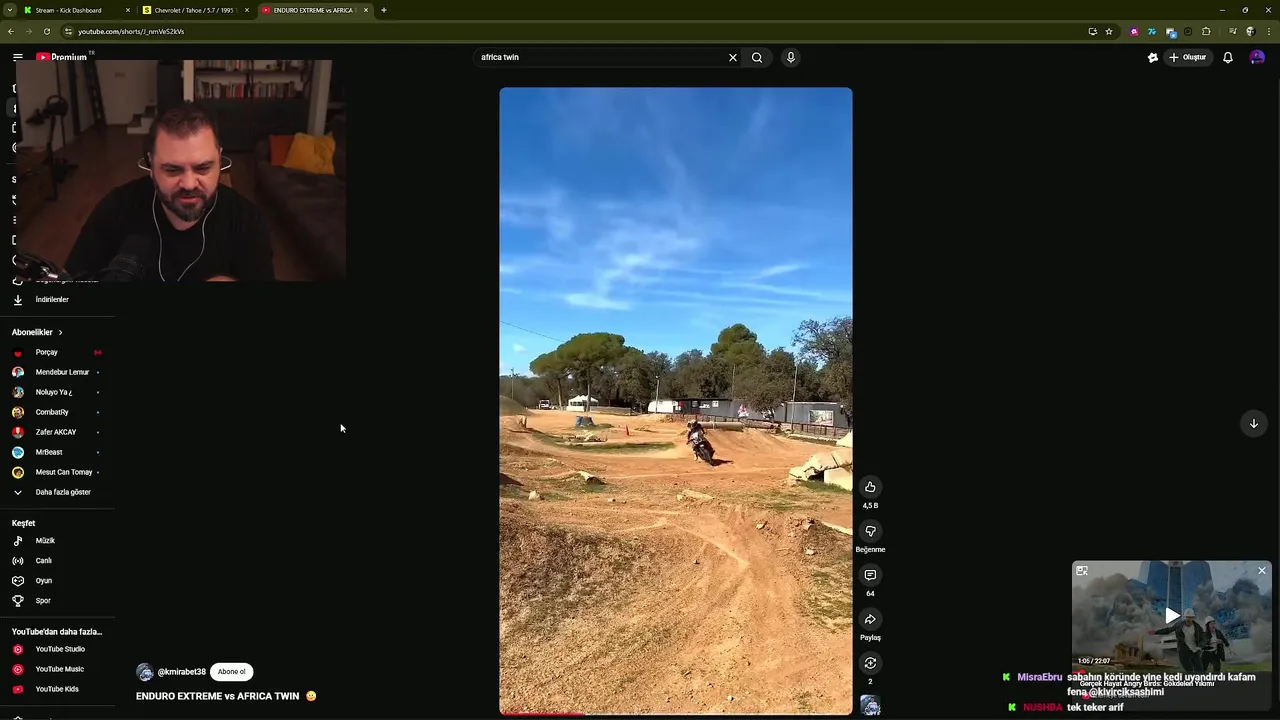Close the 'ENDURO EXTREME vs AFRICA' tab

pyautogui.click(x=366, y=10)
